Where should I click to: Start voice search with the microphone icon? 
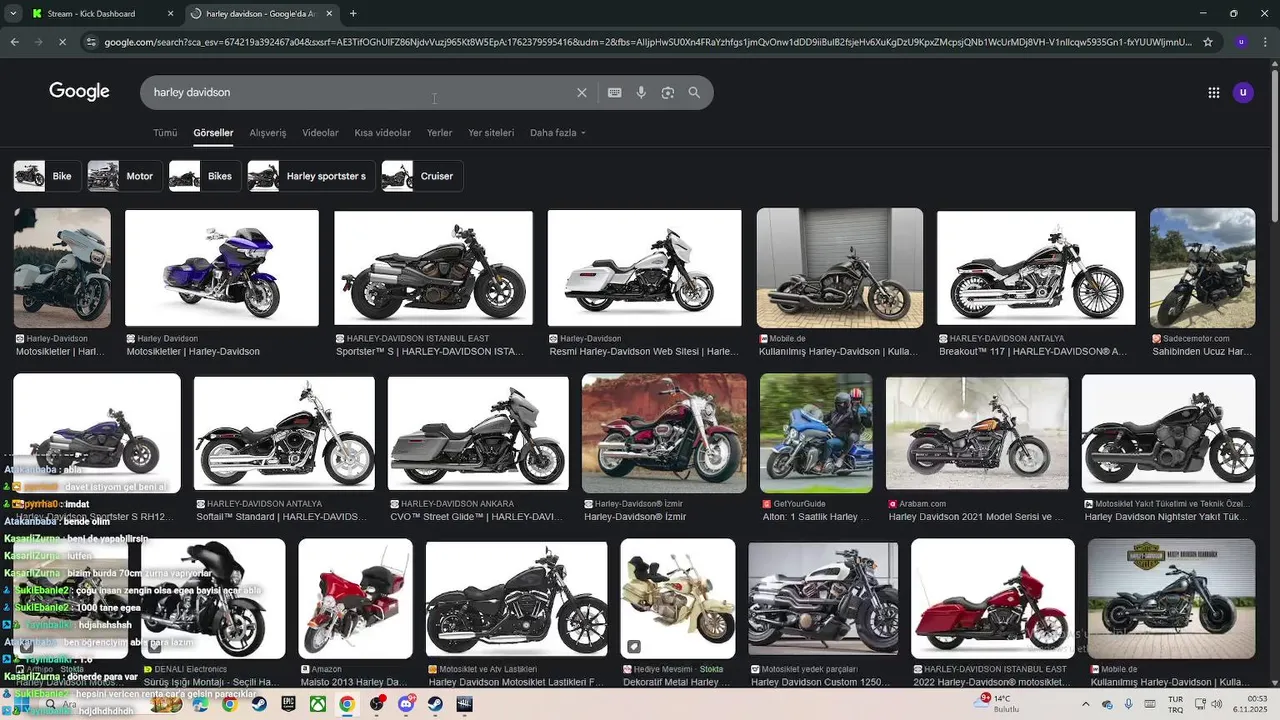point(641,92)
